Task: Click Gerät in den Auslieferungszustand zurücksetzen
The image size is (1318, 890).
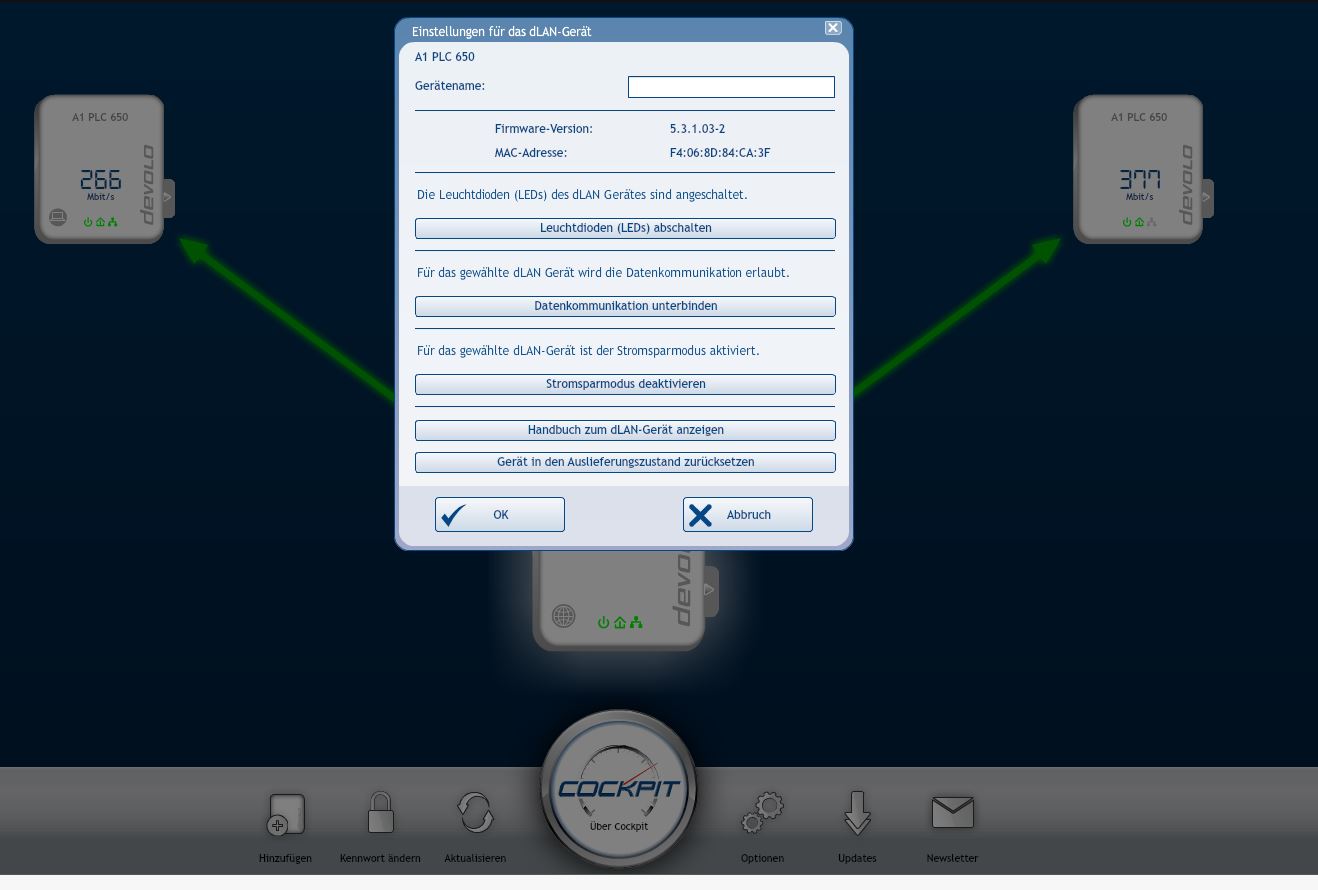Action: (x=625, y=462)
